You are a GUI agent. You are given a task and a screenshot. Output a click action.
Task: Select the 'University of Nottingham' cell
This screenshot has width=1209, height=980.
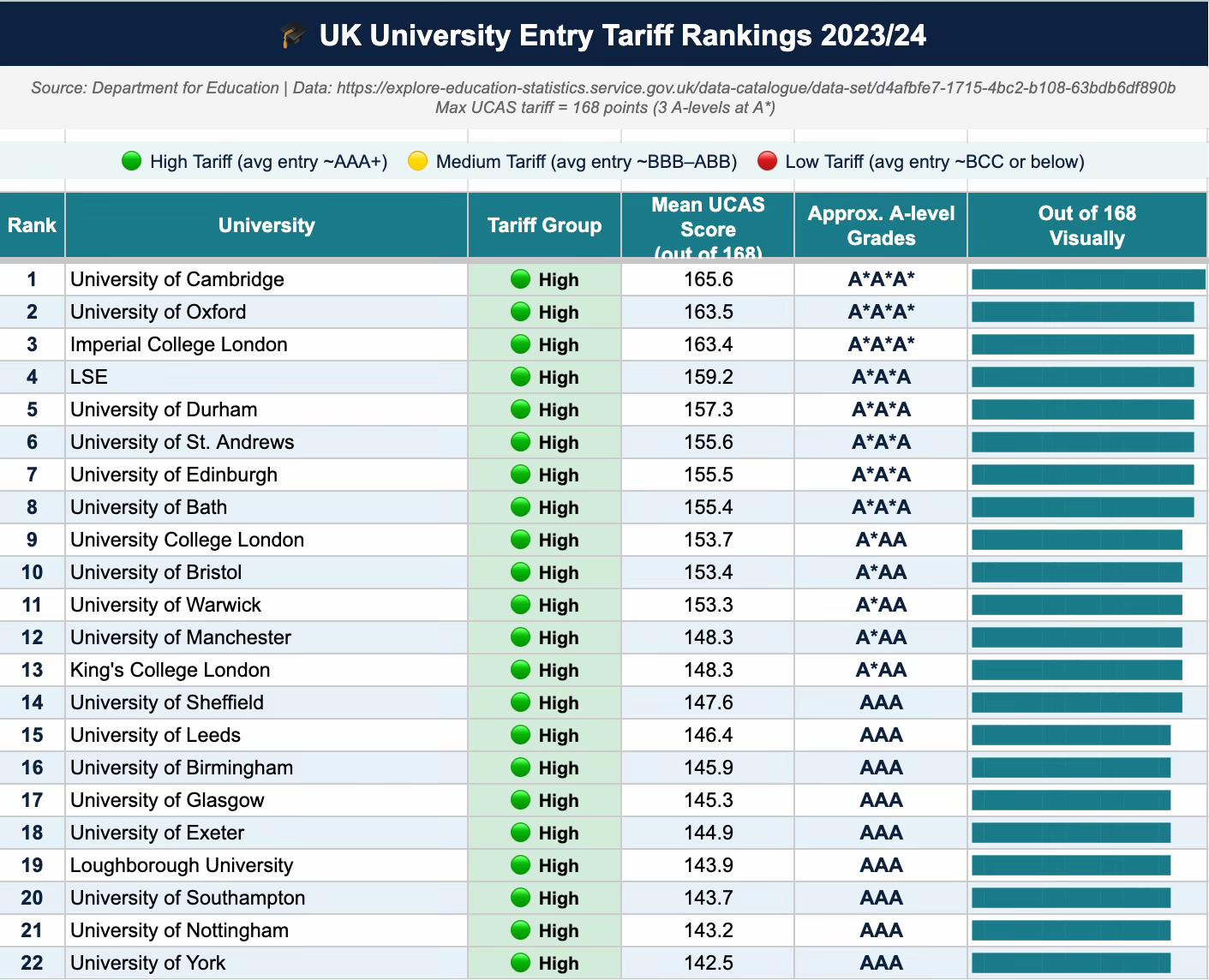click(266, 930)
